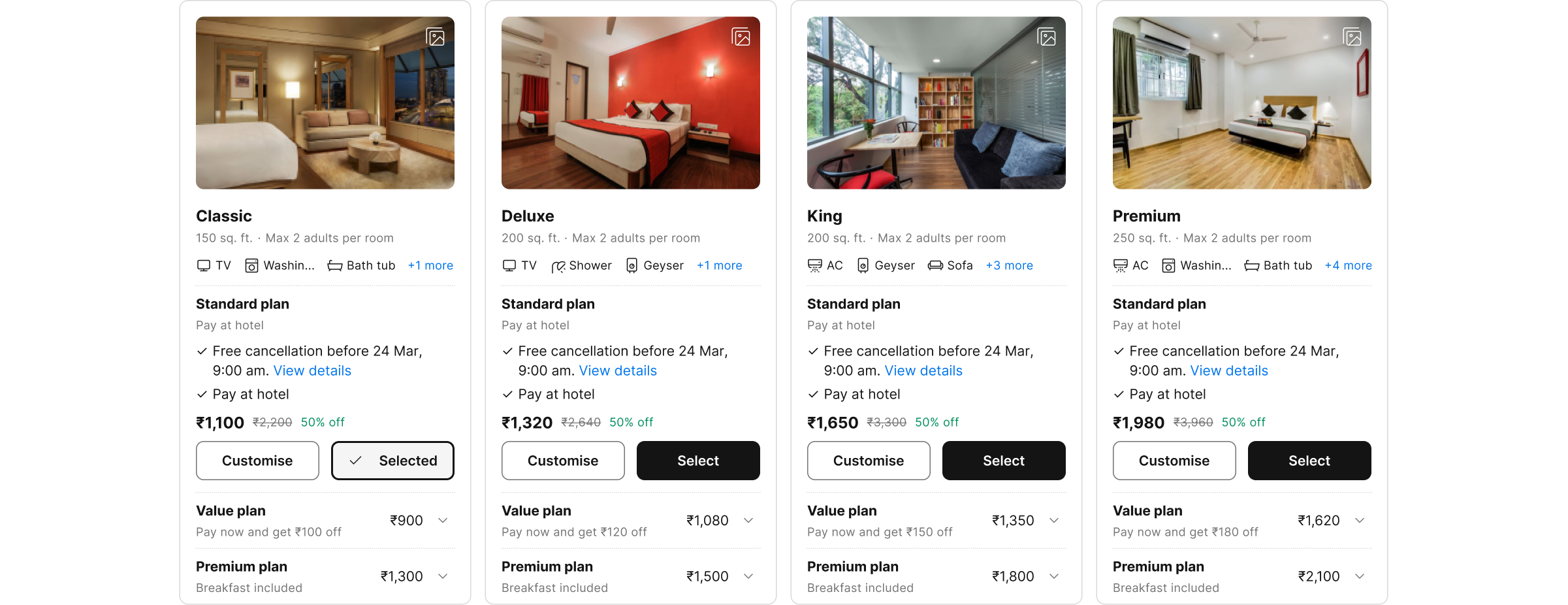
Task: Expand the King Value plan dropdown
Action: point(1054,520)
